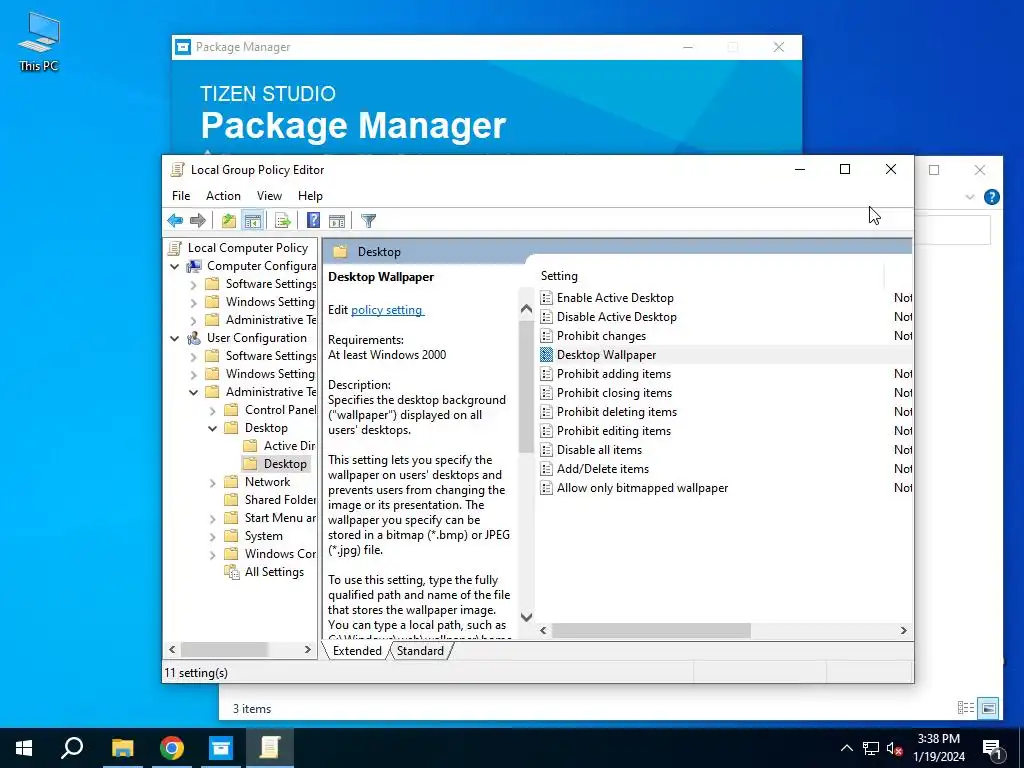Click settings list scroll right arrow

click(903, 630)
